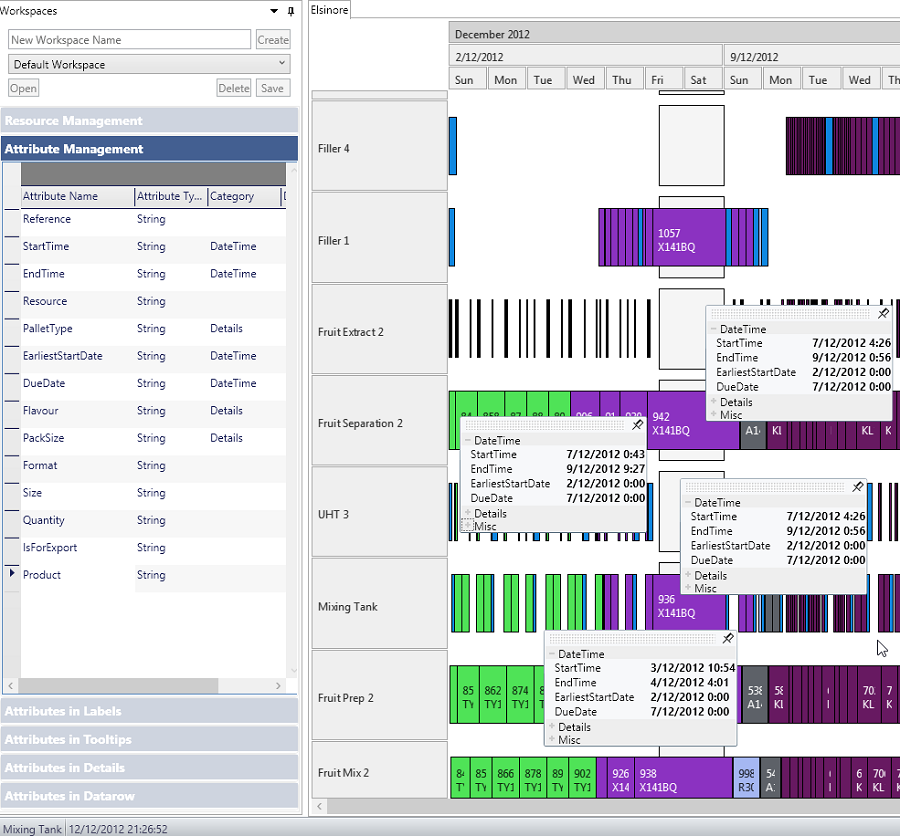Screen dimensions: 900x836
Task: Select the Product attribute row
Action: (x=75, y=575)
